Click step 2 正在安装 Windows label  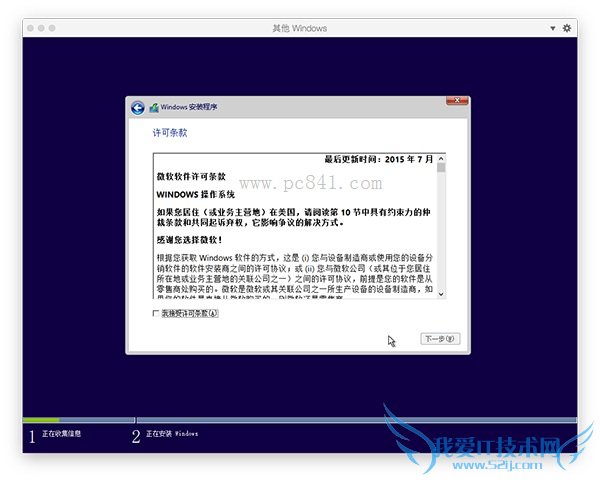point(172,434)
